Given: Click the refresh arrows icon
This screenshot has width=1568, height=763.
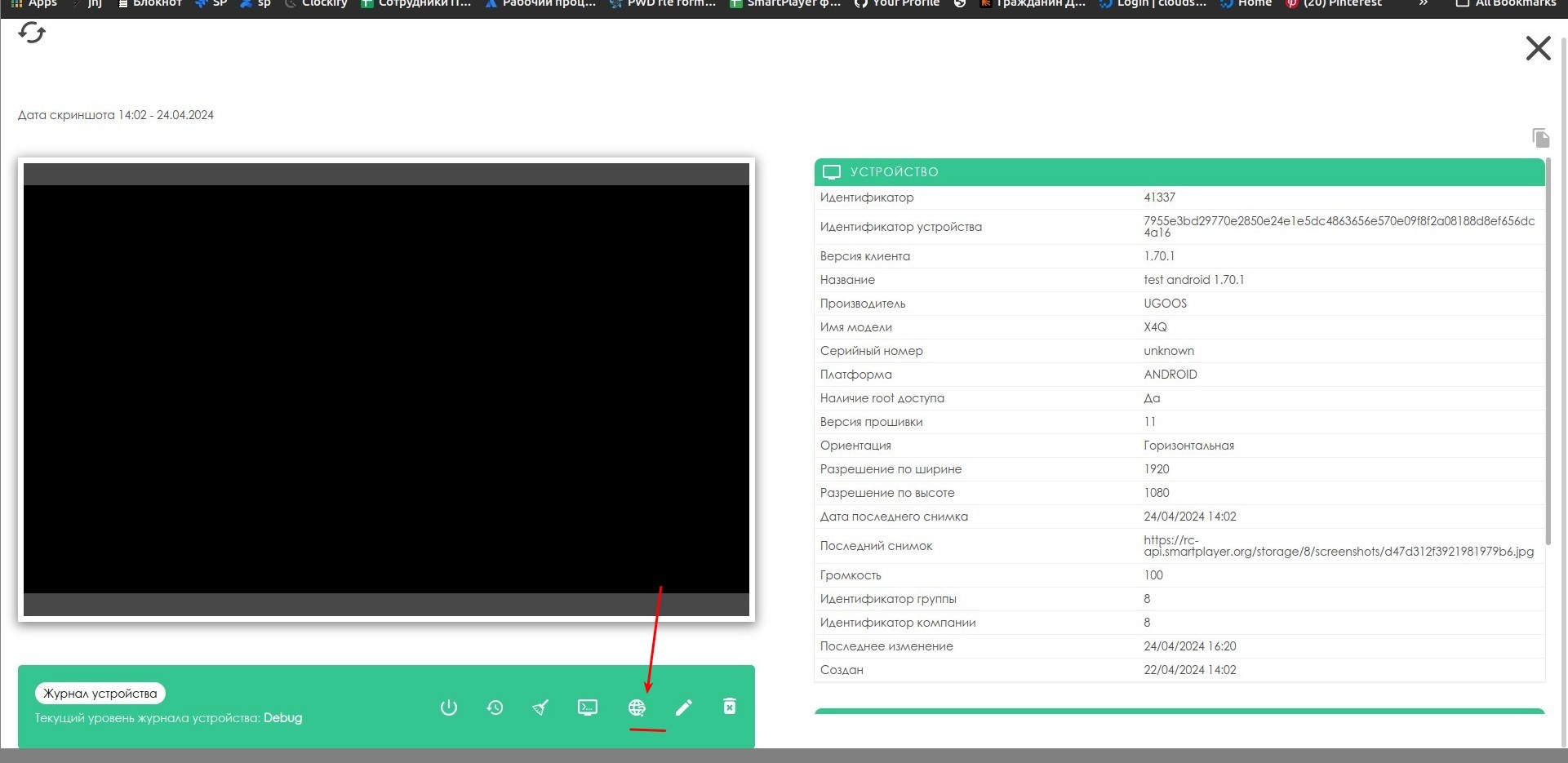Looking at the screenshot, I should coord(32,33).
